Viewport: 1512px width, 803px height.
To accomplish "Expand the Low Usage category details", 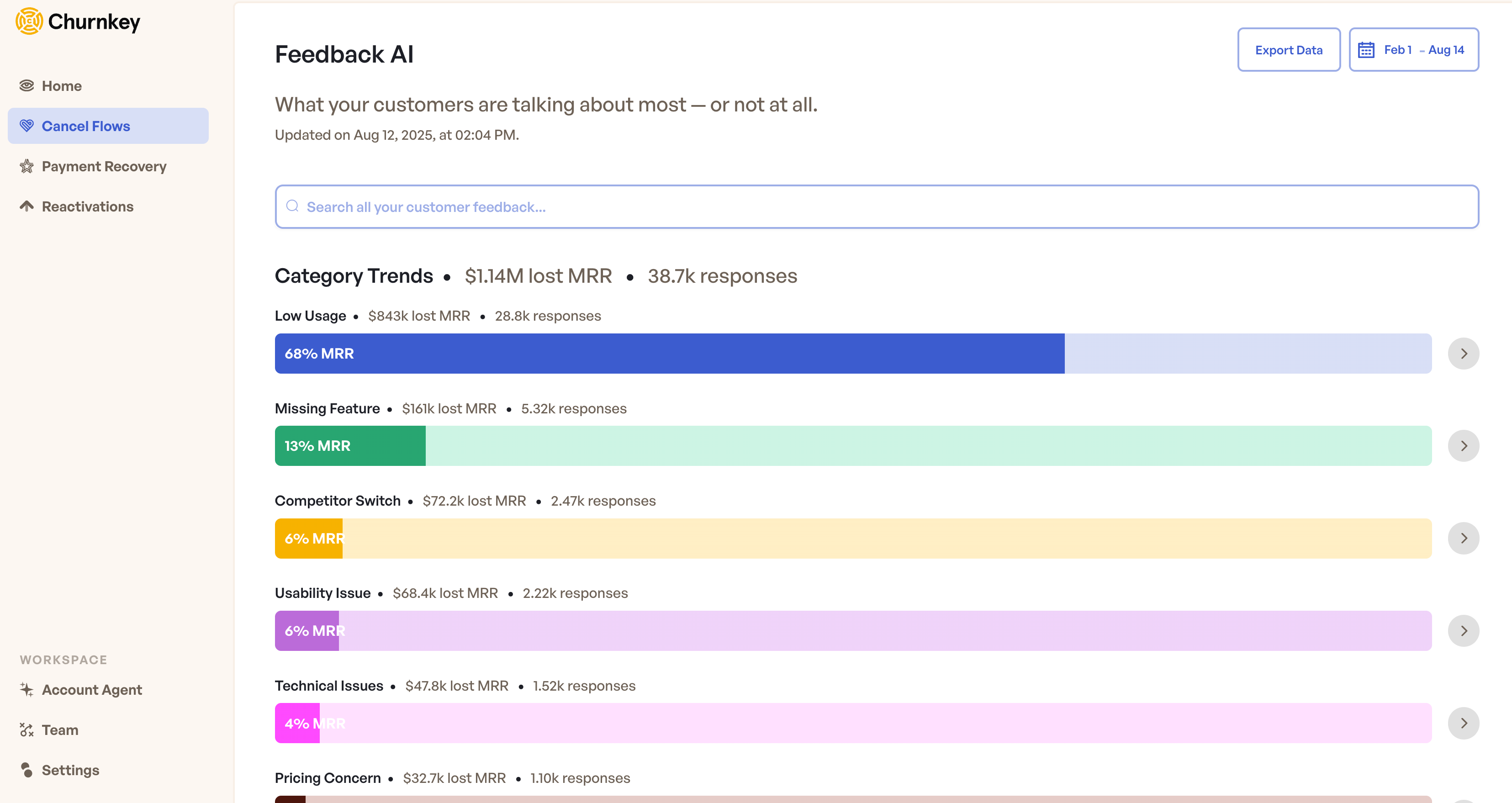I will (1464, 354).
